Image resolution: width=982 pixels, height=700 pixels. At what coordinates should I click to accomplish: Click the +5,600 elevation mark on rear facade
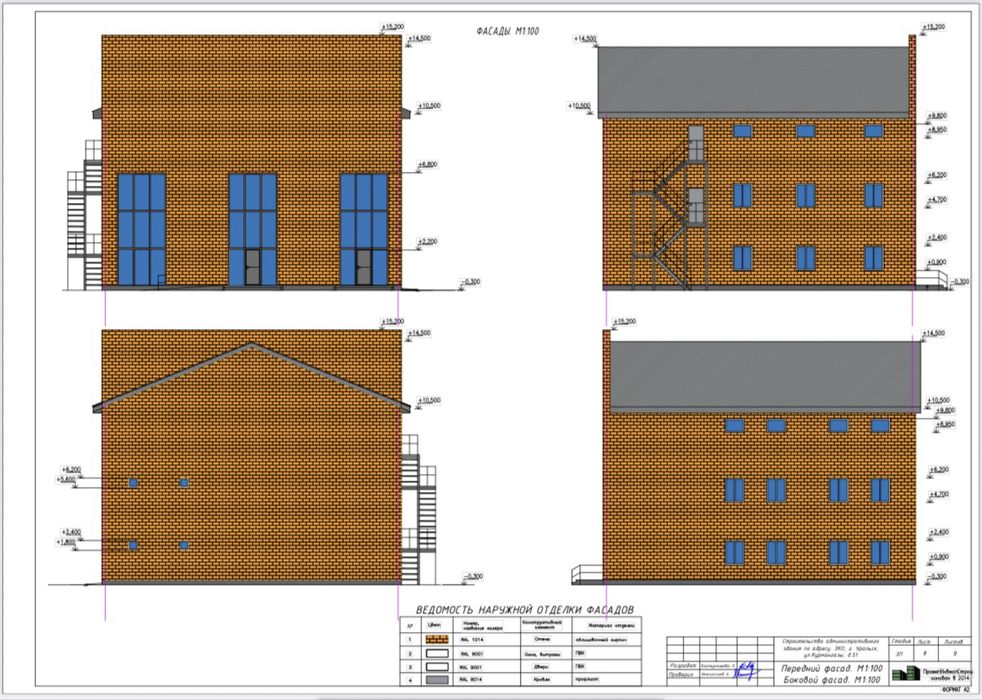65,480
